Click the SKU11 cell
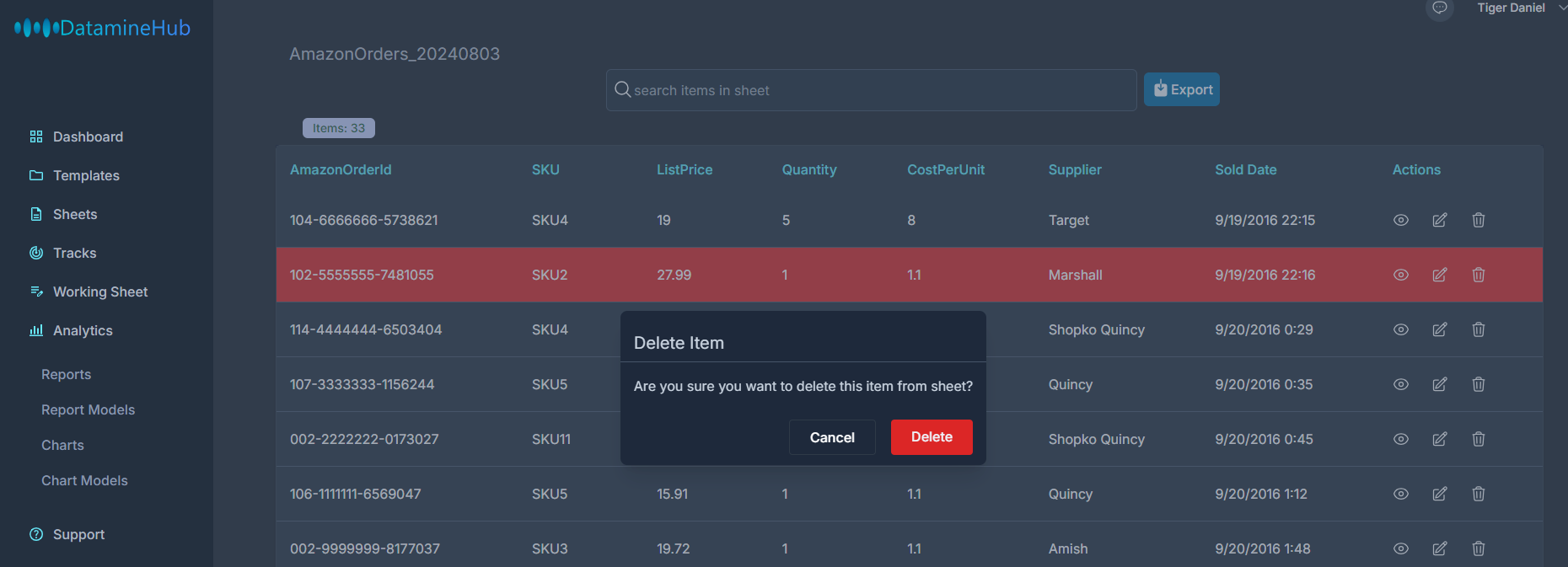1568x567 pixels. (x=551, y=439)
